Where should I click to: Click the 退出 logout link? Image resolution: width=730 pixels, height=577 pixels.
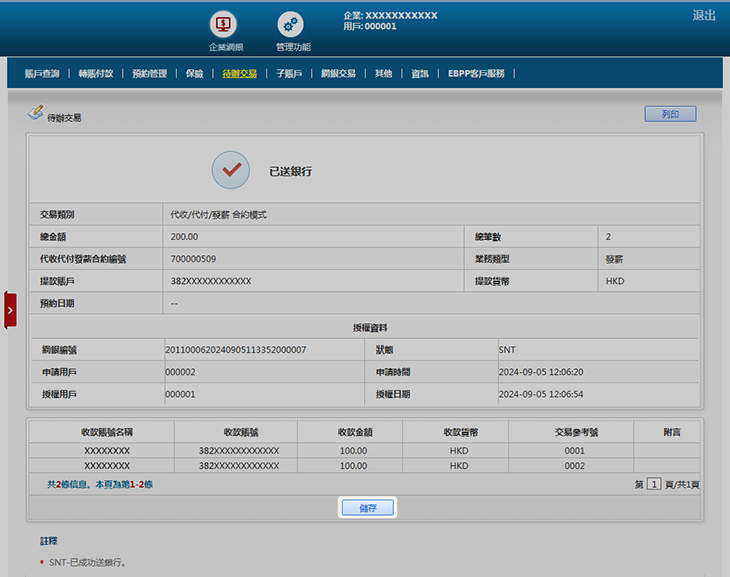tap(704, 15)
